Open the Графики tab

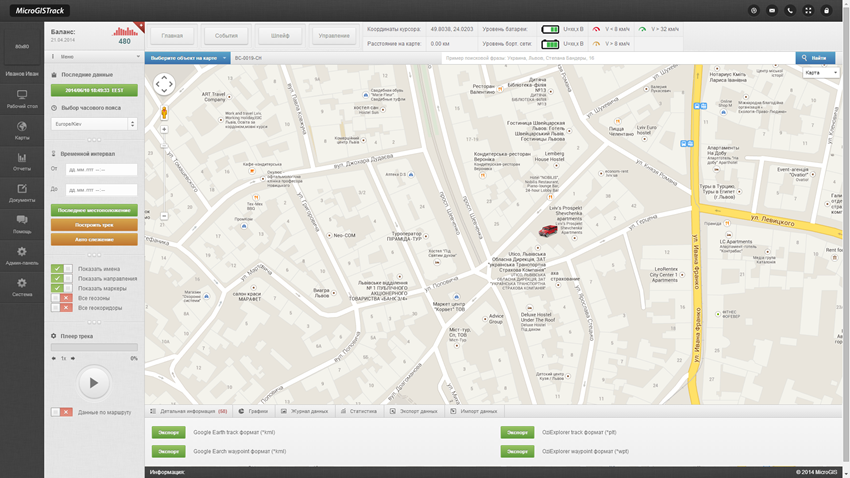(253, 411)
